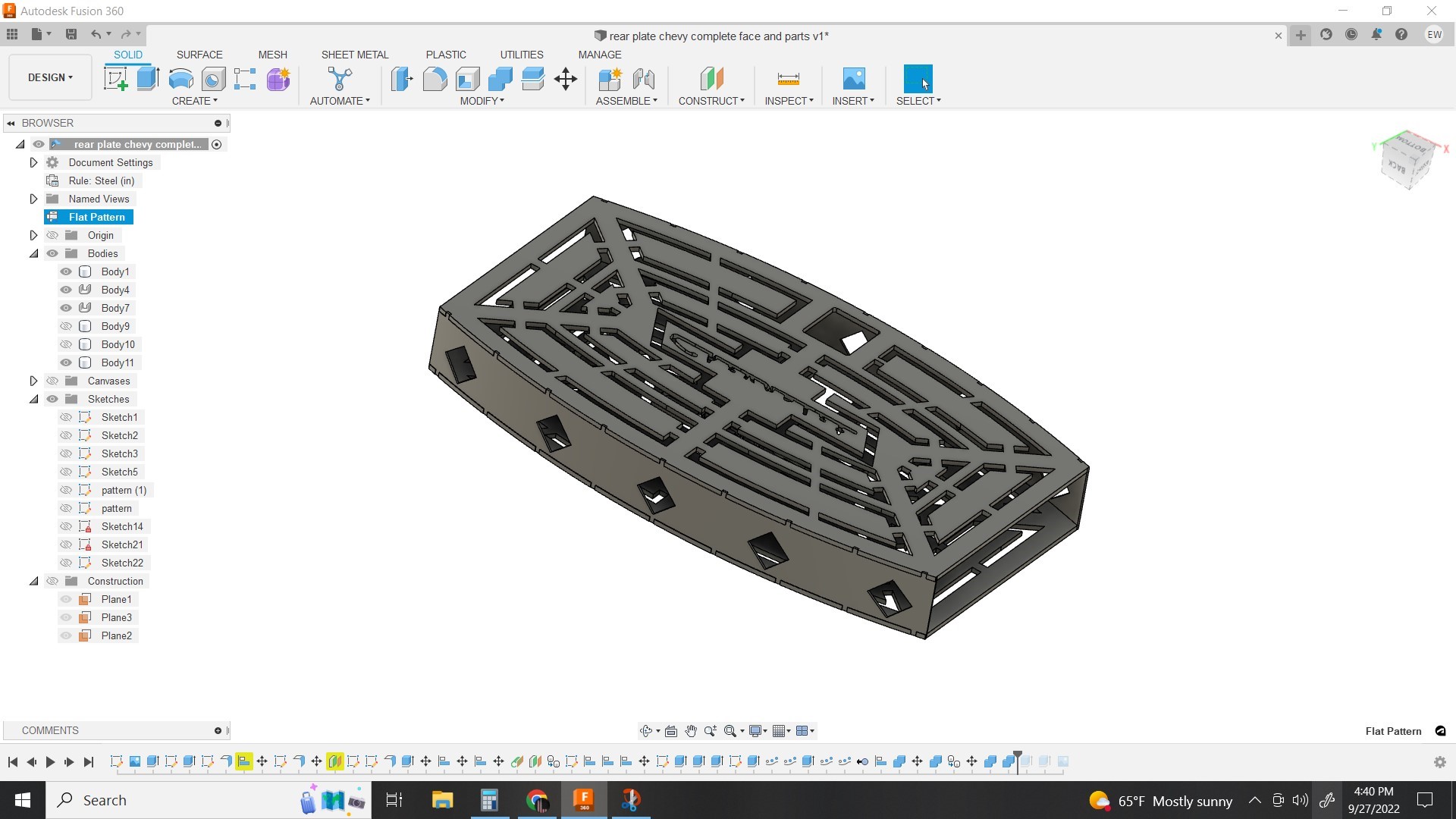The width and height of the screenshot is (1456, 819).
Task: Activate the Extrude tool in the Create panel
Action: (x=146, y=78)
